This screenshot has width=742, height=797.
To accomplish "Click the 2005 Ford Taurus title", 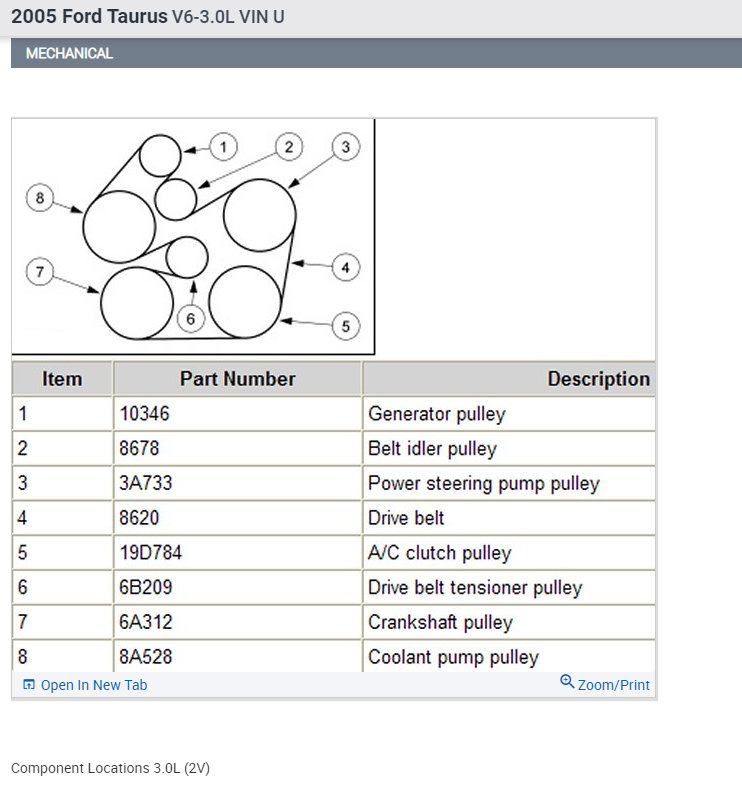I will click(x=89, y=17).
